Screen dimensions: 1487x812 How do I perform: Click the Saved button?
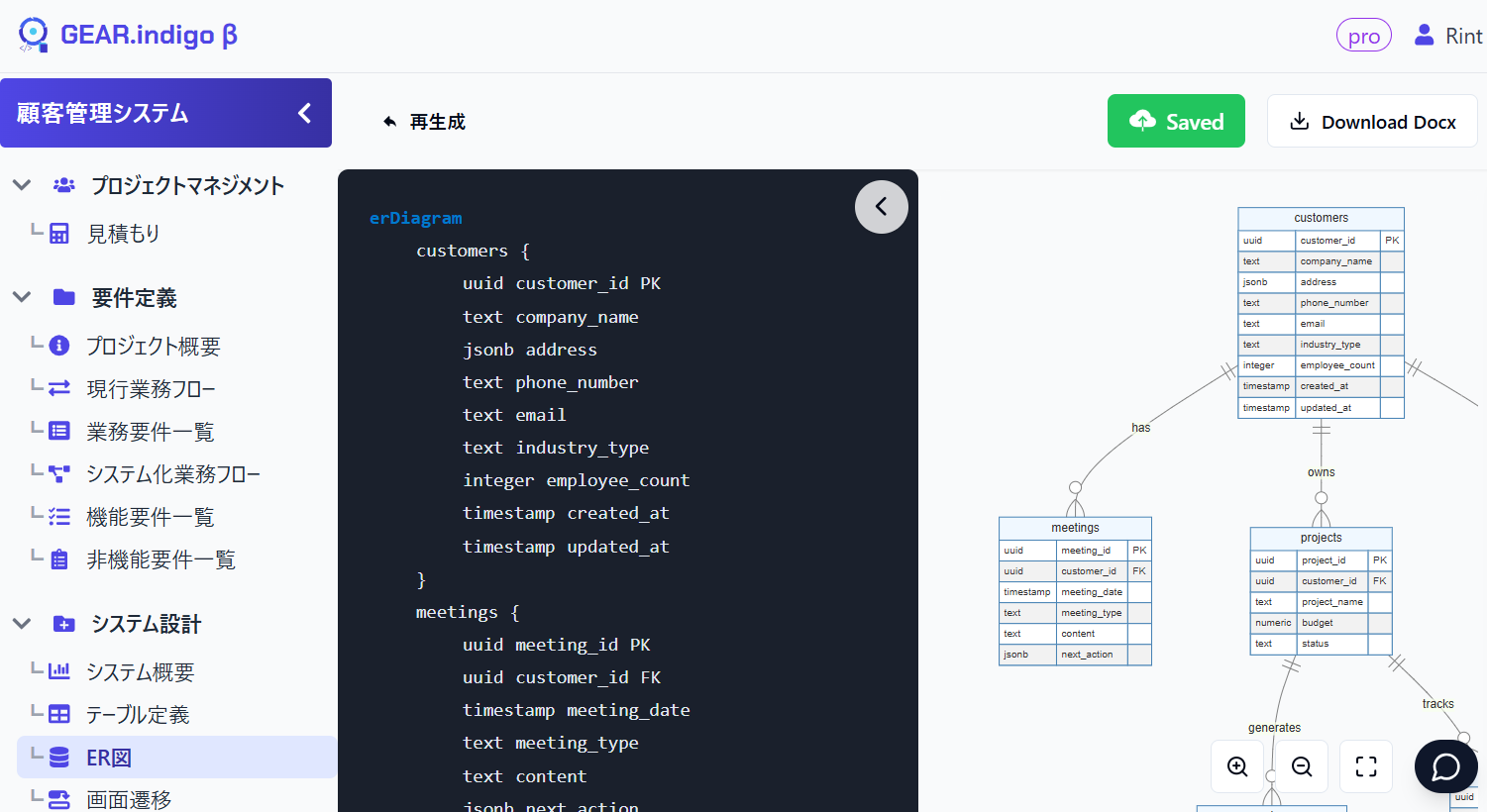pyautogui.click(x=1176, y=121)
